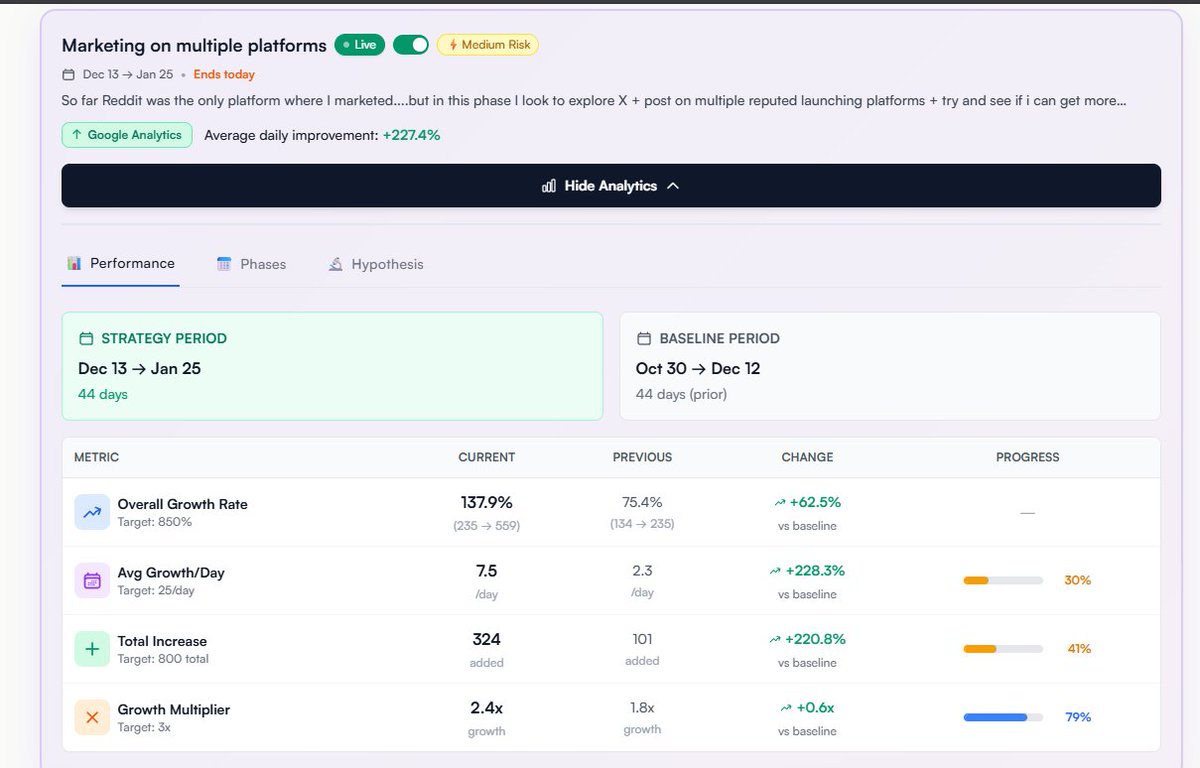Viewport: 1200px width, 768px height.
Task: Click the bar chart icon in Hide Analytics bar
Action: click(549, 186)
